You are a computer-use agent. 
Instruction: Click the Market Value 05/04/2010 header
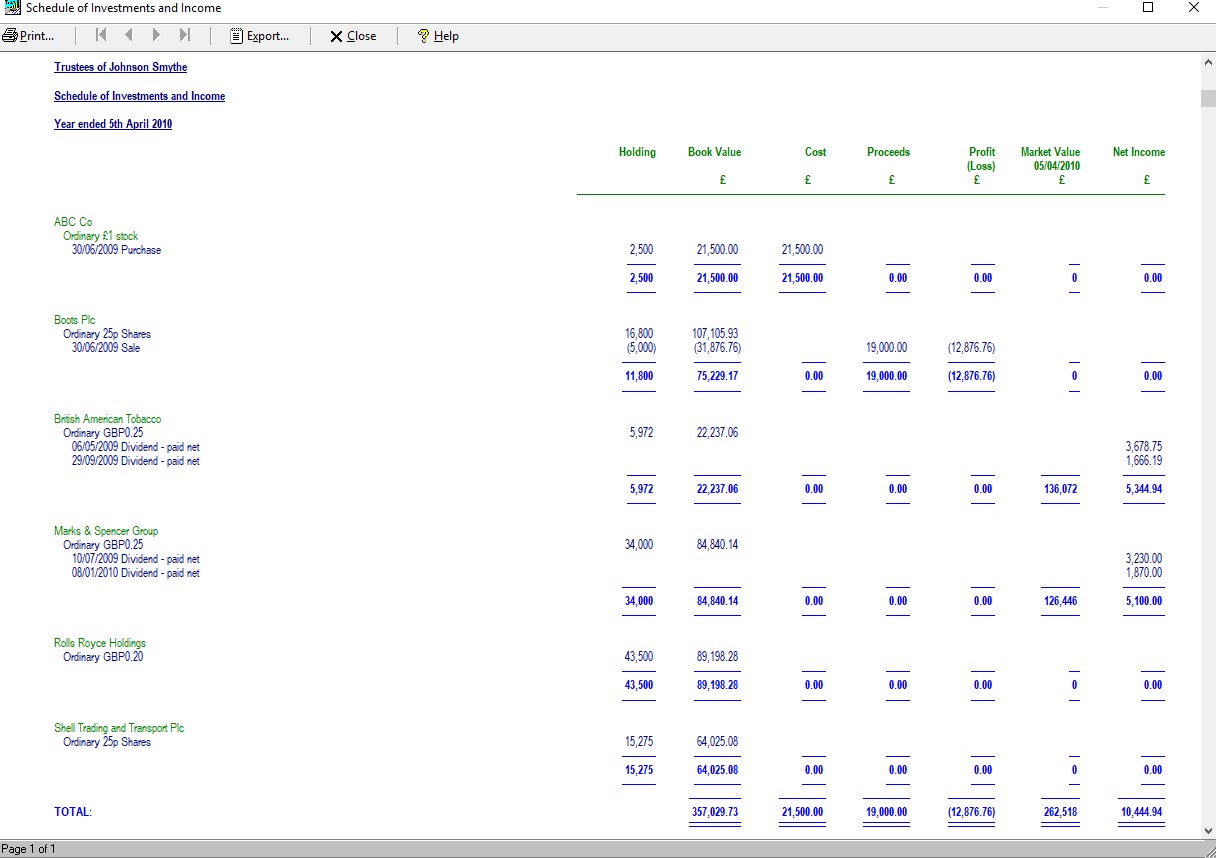(x=1050, y=159)
